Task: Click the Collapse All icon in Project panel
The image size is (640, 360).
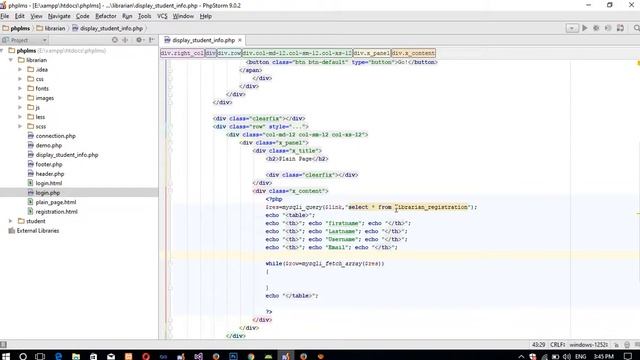Action: (x=125, y=40)
